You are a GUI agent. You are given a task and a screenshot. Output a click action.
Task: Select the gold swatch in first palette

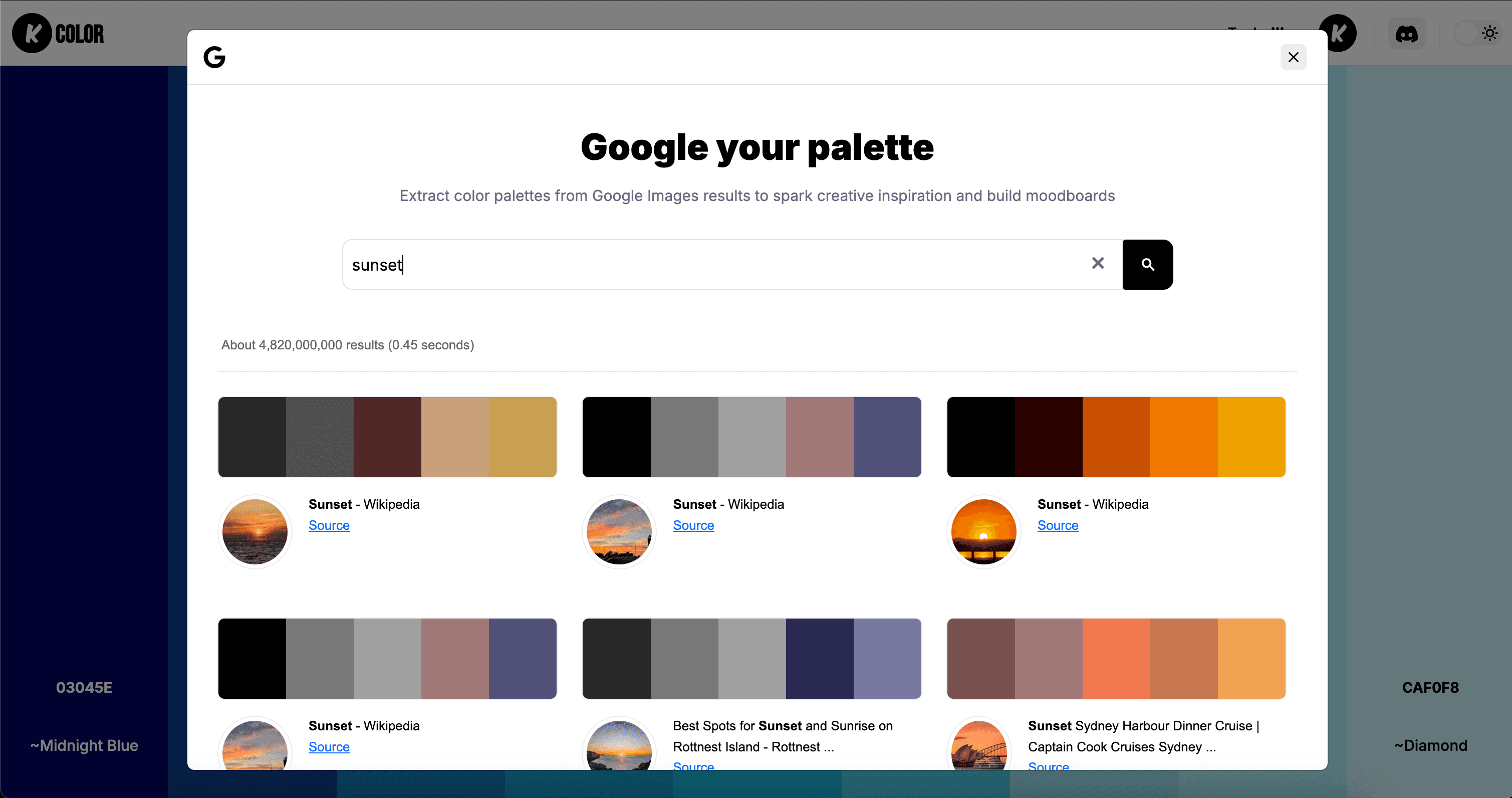pos(523,437)
